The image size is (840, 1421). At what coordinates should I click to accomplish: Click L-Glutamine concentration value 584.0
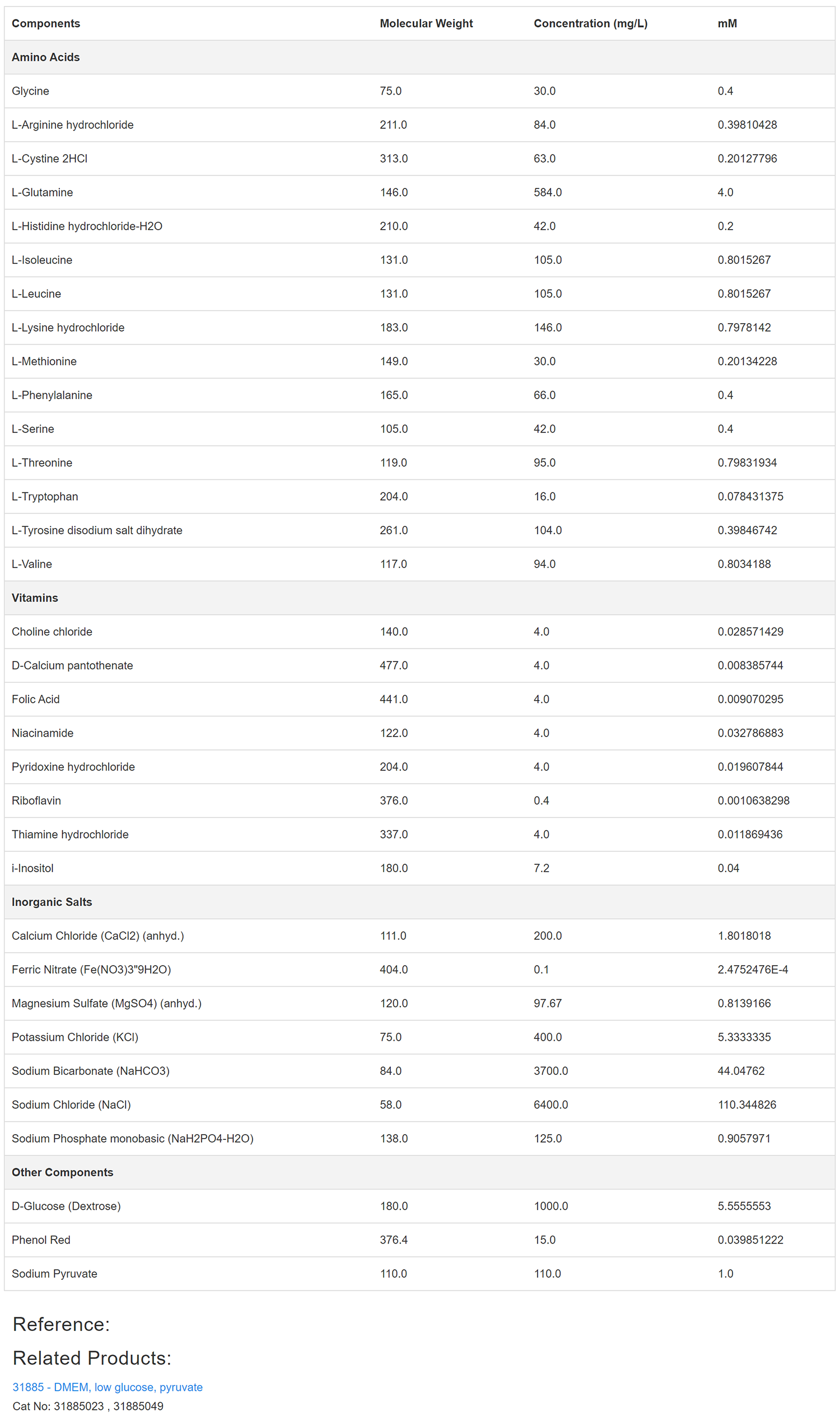[547, 193]
